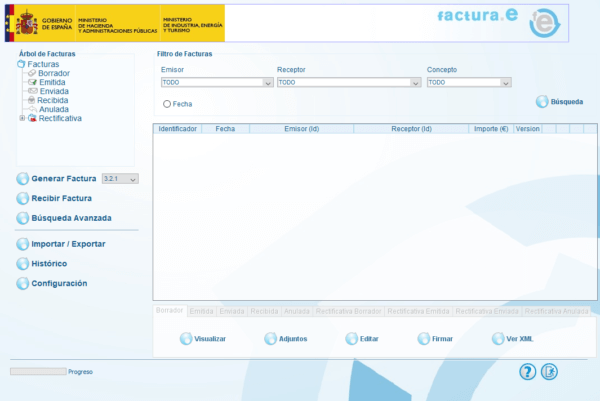Select the Borrador tab
This screenshot has height=401, width=600.
pyautogui.click(x=170, y=311)
